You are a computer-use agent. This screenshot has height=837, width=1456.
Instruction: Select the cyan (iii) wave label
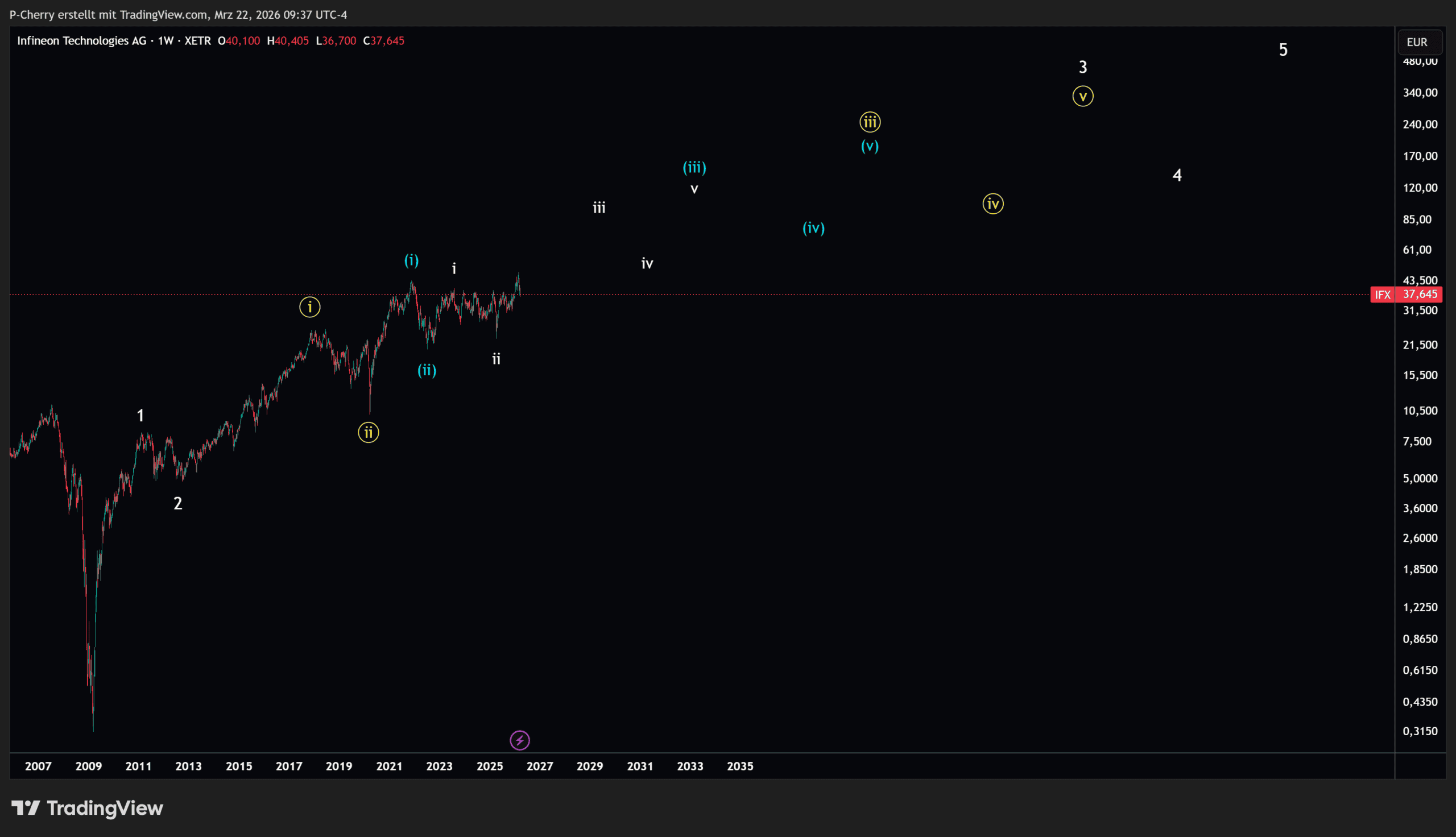pyautogui.click(x=694, y=167)
